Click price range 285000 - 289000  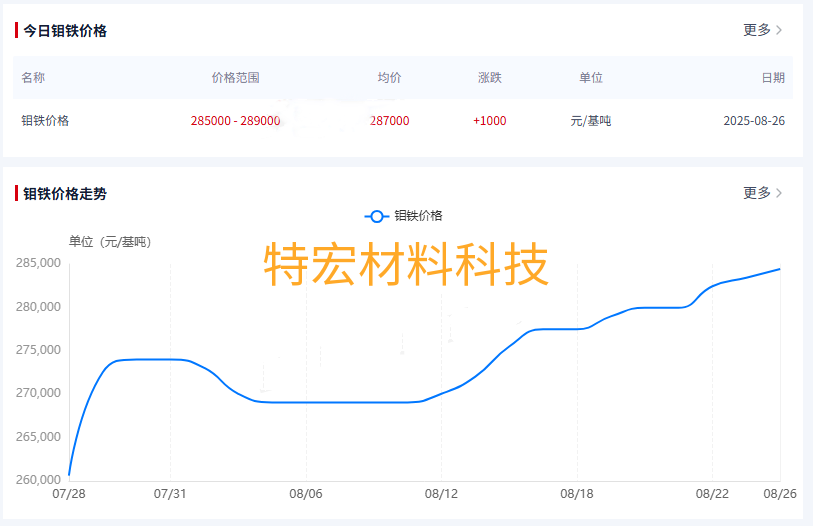(235, 121)
